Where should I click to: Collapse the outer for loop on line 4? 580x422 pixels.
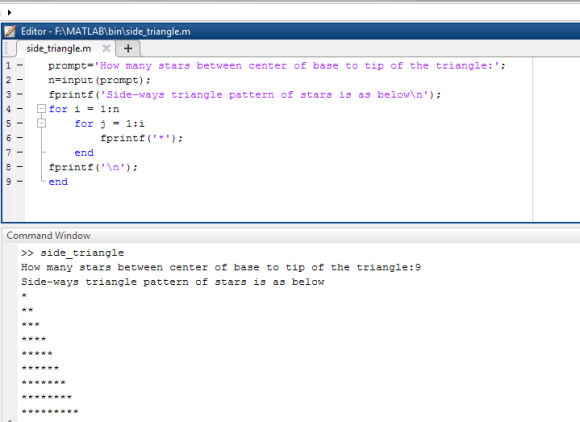tap(41, 109)
